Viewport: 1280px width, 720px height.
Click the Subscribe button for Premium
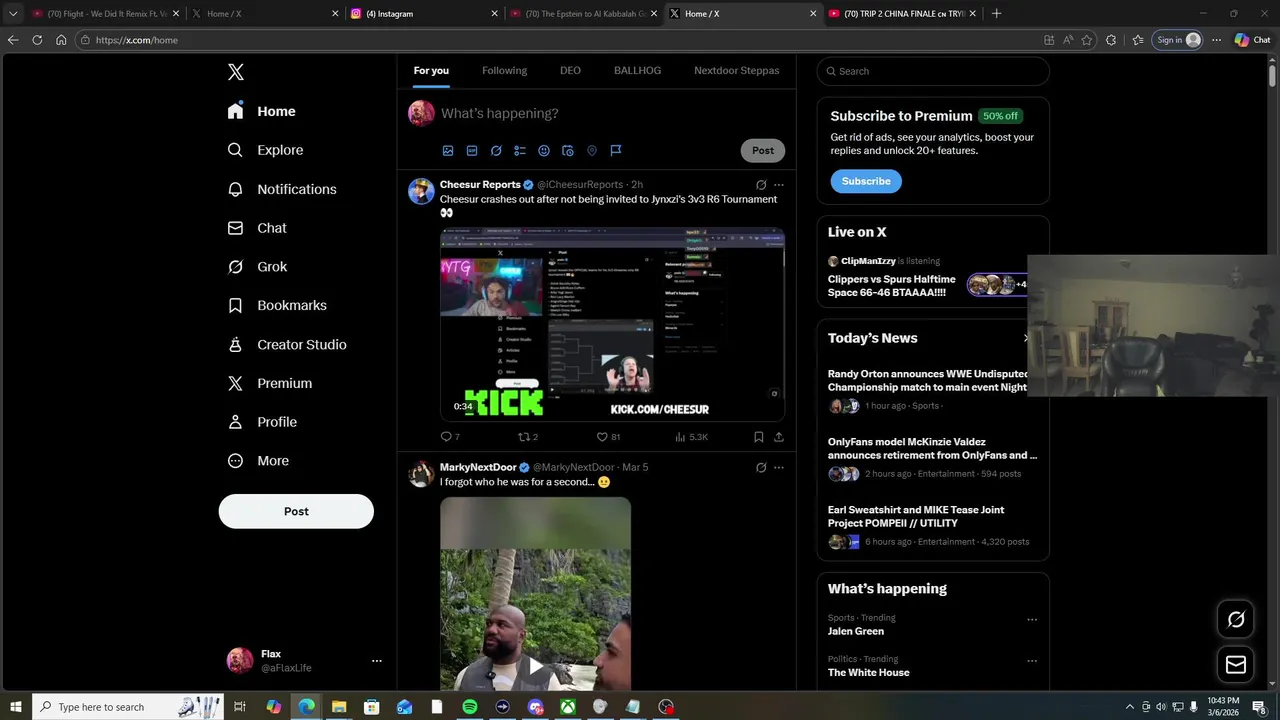(866, 181)
